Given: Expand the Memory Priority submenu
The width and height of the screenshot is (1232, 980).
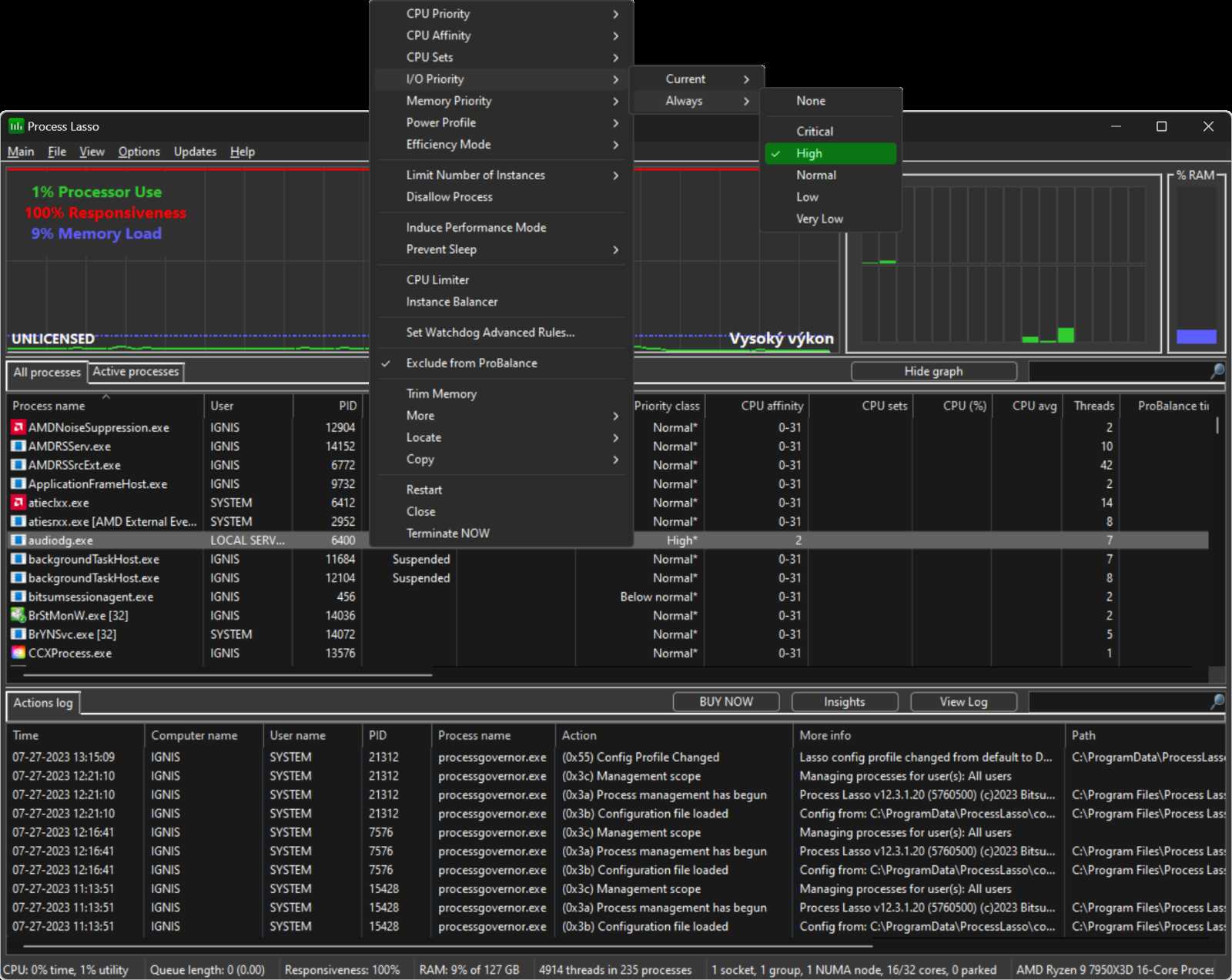Looking at the screenshot, I should [x=501, y=101].
